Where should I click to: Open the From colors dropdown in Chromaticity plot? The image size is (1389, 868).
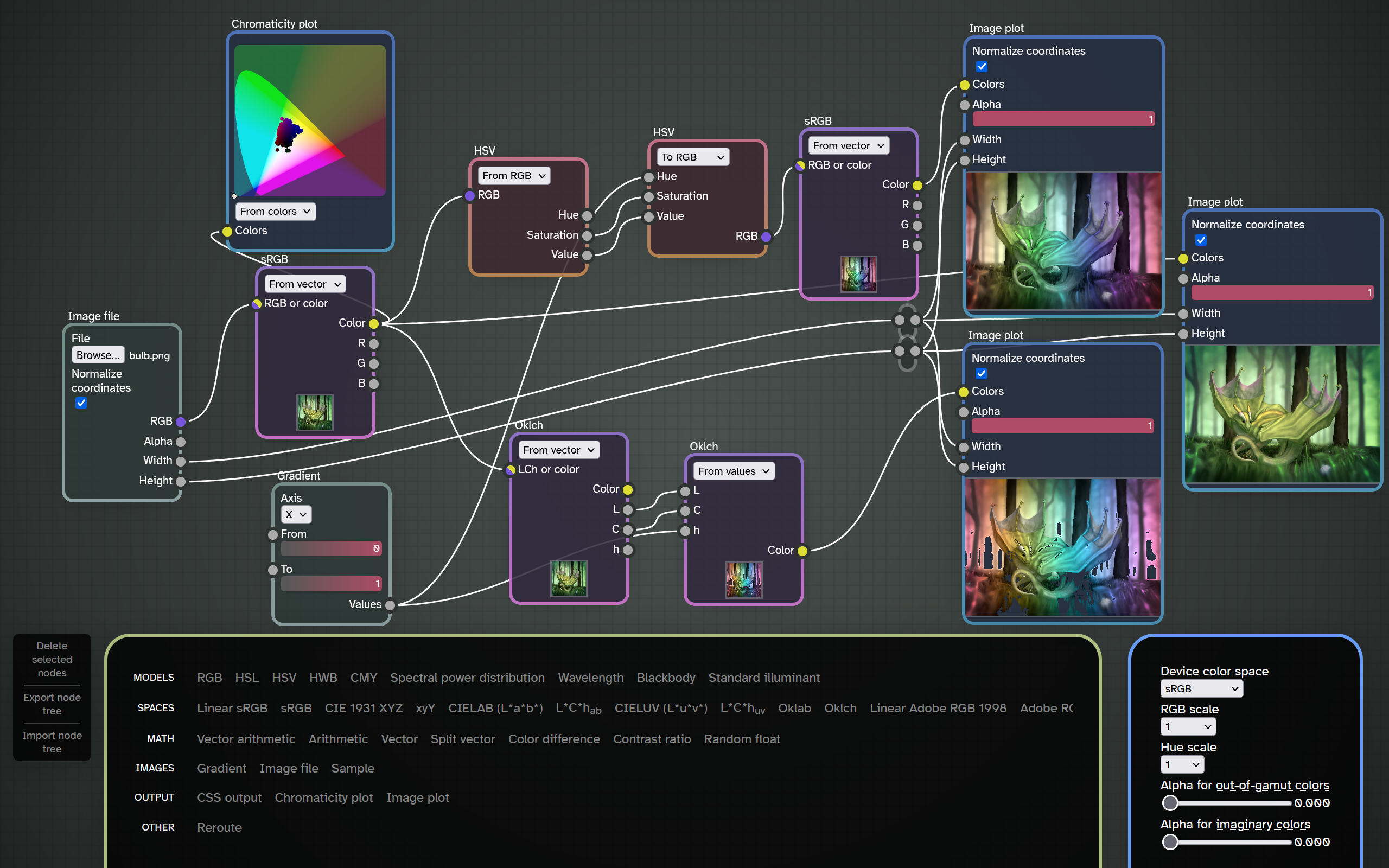276,211
